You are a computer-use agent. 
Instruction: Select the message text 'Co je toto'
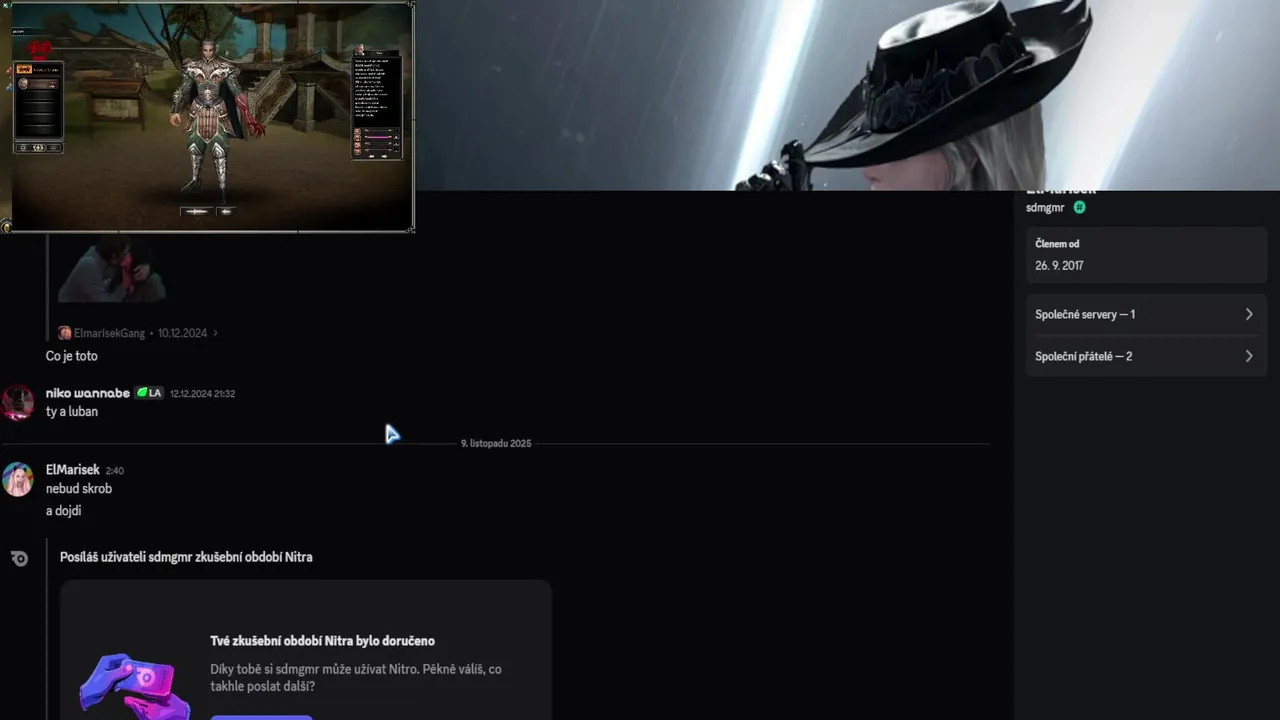[72, 356]
